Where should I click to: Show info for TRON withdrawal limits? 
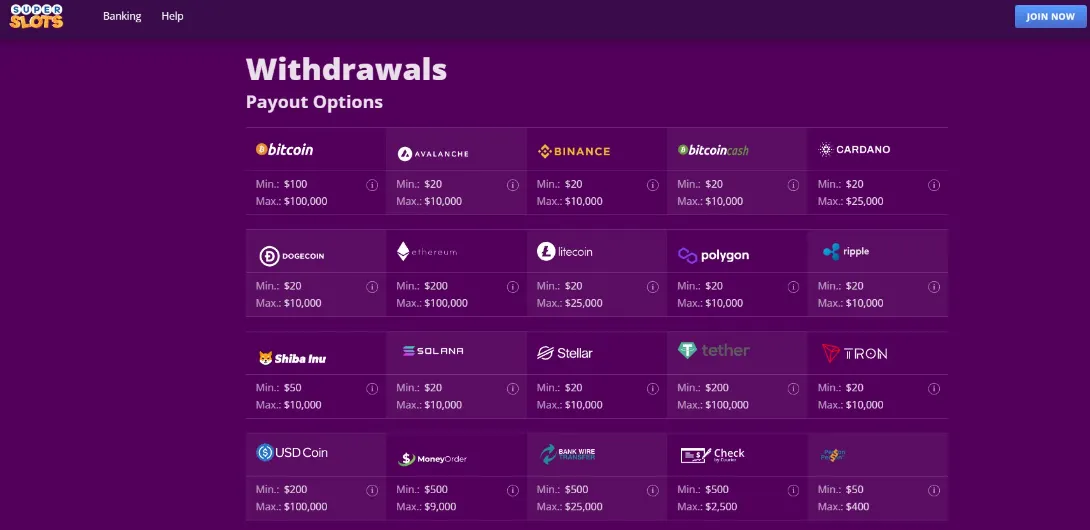pyautogui.click(x=934, y=388)
